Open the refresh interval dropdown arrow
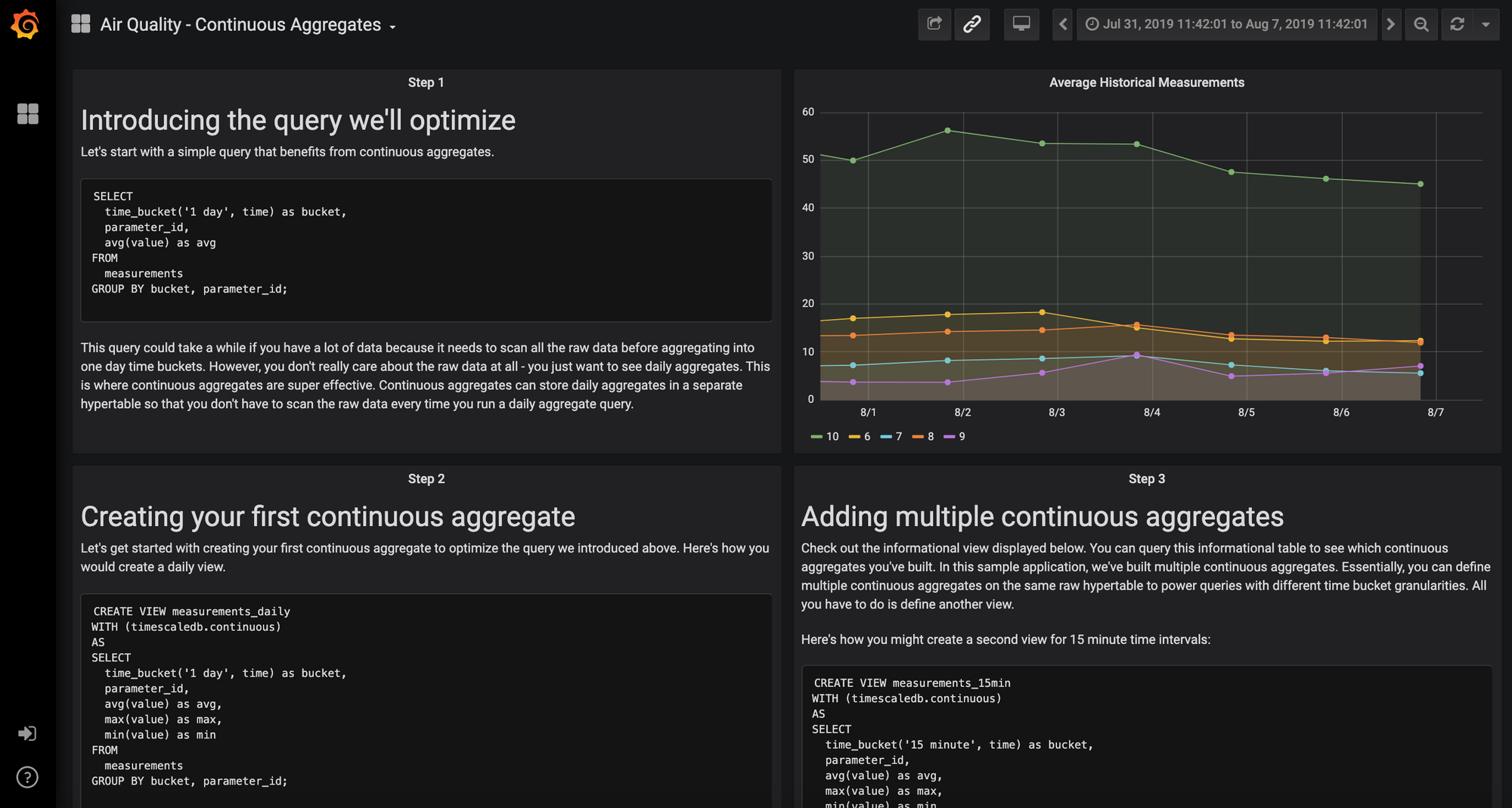The height and width of the screenshot is (808, 1512). pos(1486,24)
